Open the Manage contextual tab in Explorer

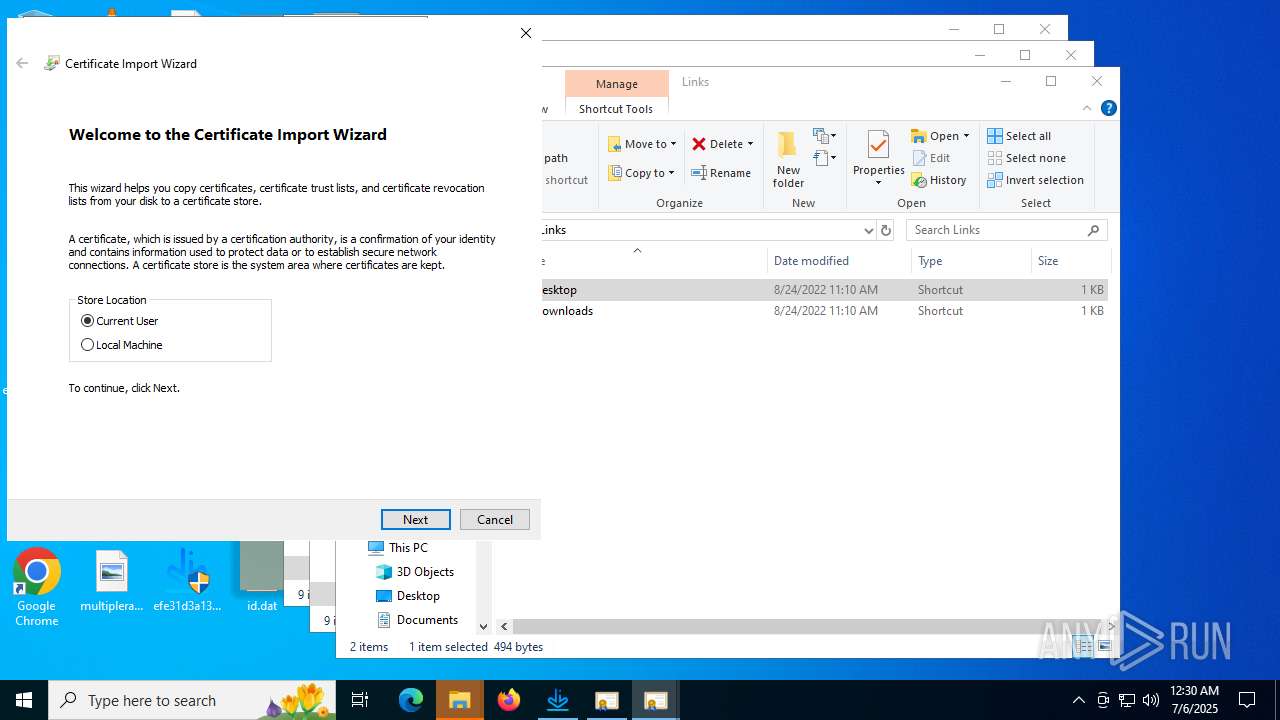point(616,84)
